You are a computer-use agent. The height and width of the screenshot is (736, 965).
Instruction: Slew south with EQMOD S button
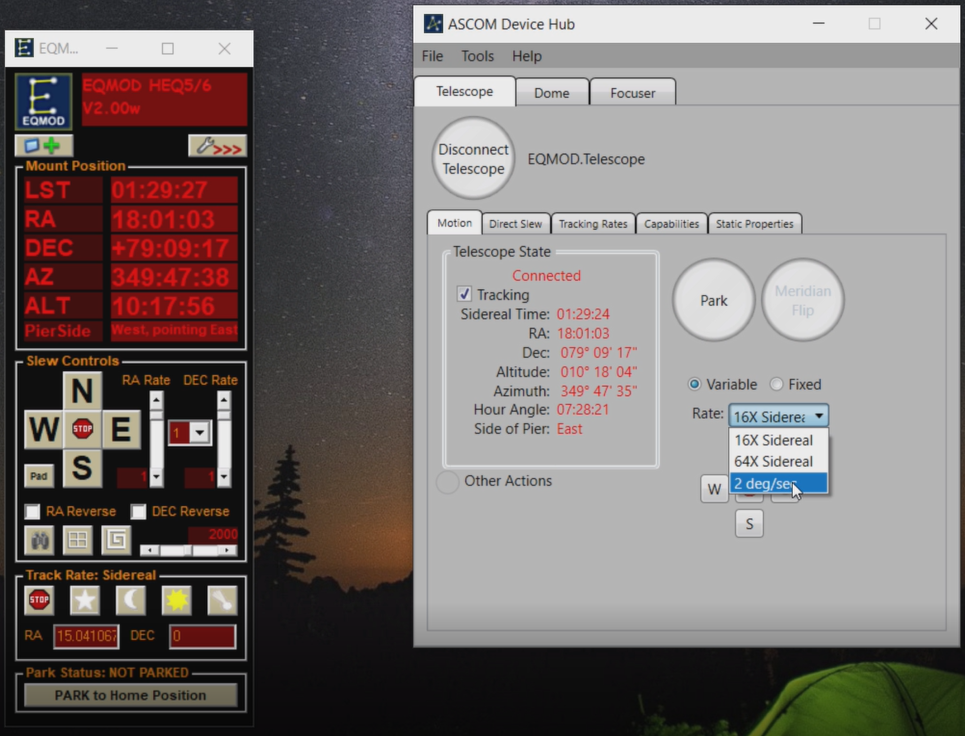82,468
